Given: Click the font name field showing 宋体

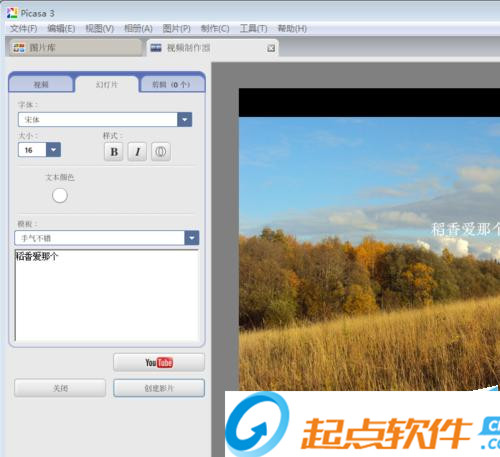Looking at the screenshot, I should click(x=98, y=120).
